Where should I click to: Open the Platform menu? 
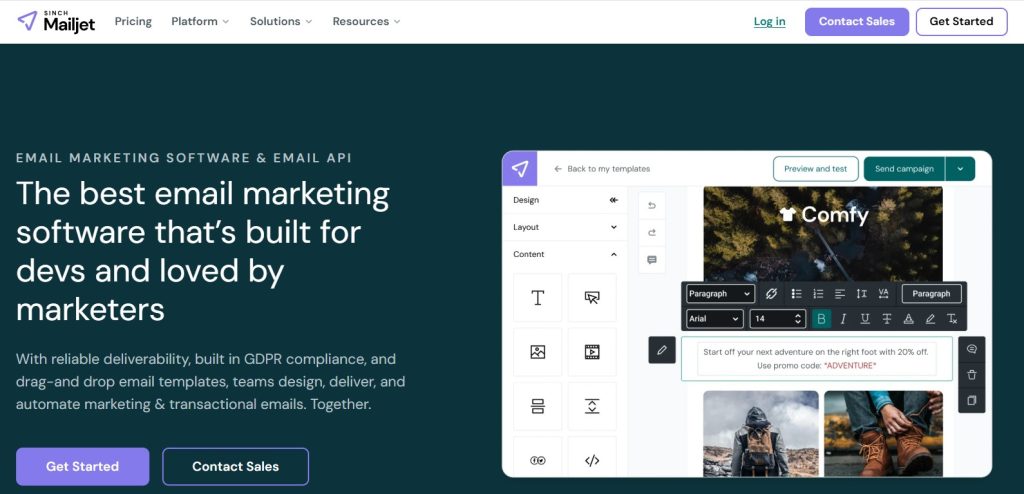tap(200, 22)
